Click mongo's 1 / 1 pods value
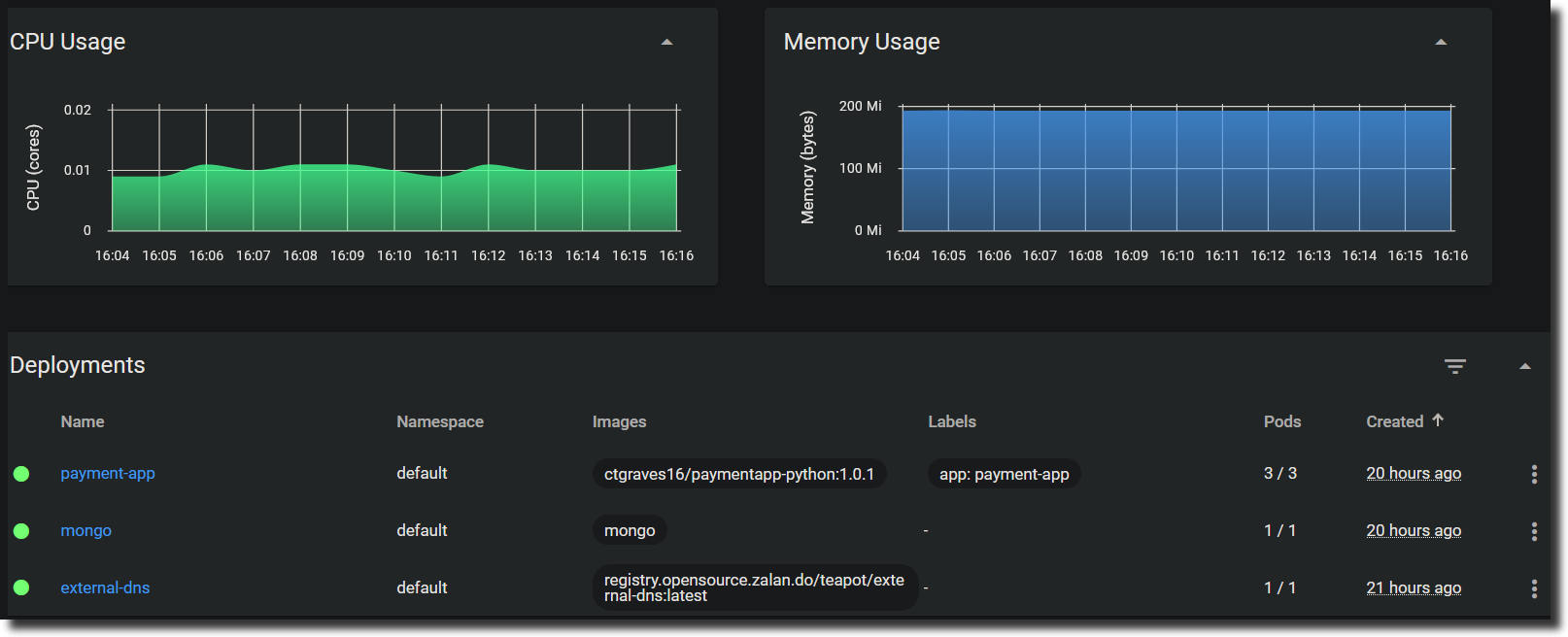The width and height of the screenshot is (1568, 637). (1280, 530)
